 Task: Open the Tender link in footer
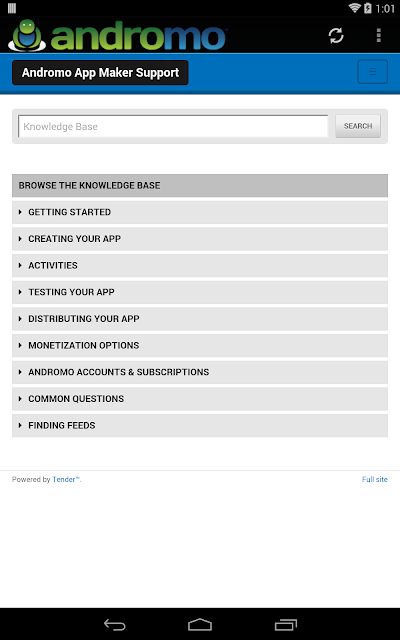[66, 479]
